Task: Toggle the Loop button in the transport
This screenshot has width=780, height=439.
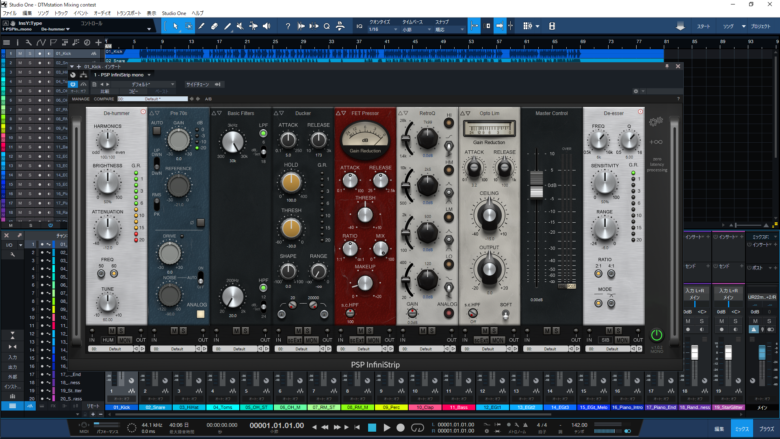Action: click(417, 428)
